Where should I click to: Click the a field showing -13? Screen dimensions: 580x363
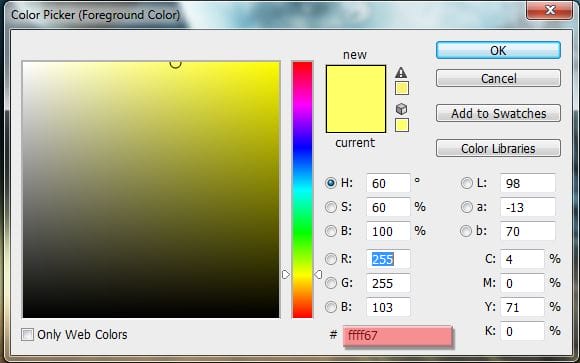tap(527, 207)
